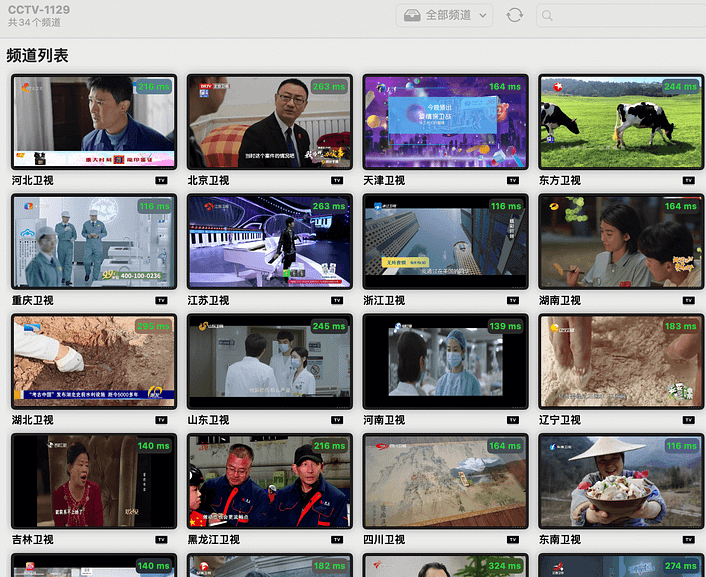
Task: Click the TV icon next to 辽宁卫视
Action: pyautogui.click(x=688, y=420)
